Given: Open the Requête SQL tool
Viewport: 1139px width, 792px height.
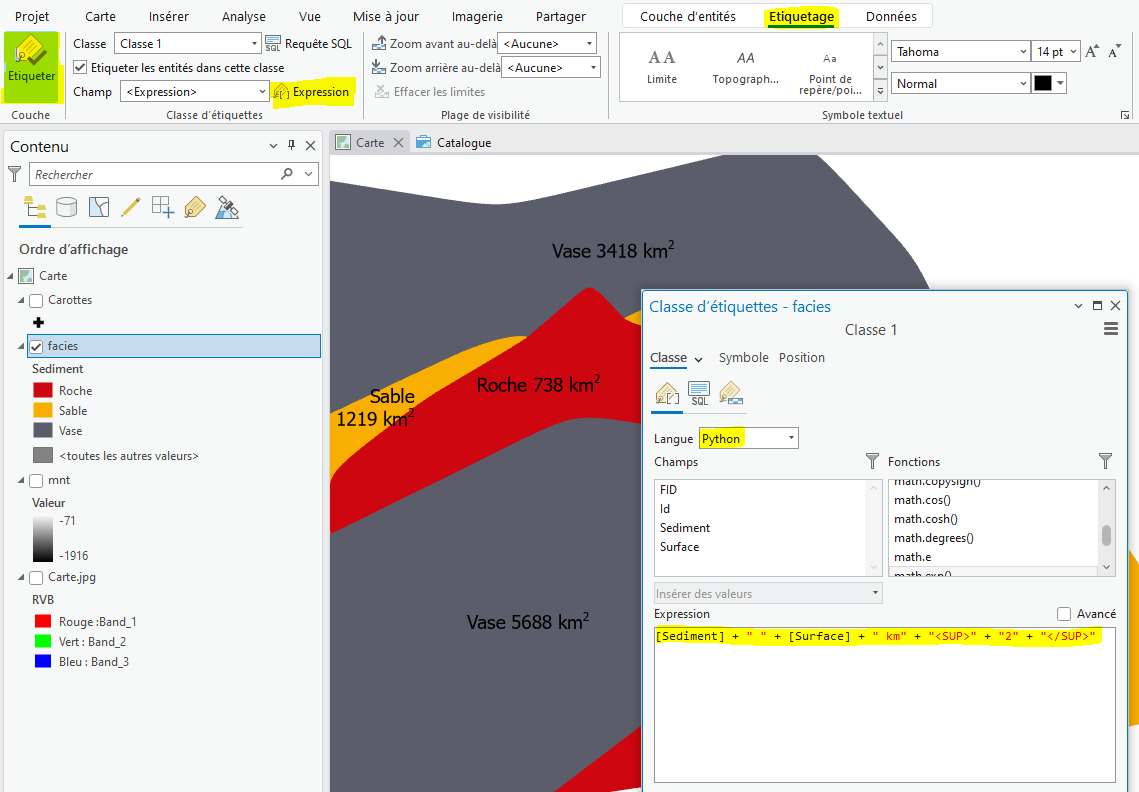Looking at the screenshot, I should coord(309,44).
